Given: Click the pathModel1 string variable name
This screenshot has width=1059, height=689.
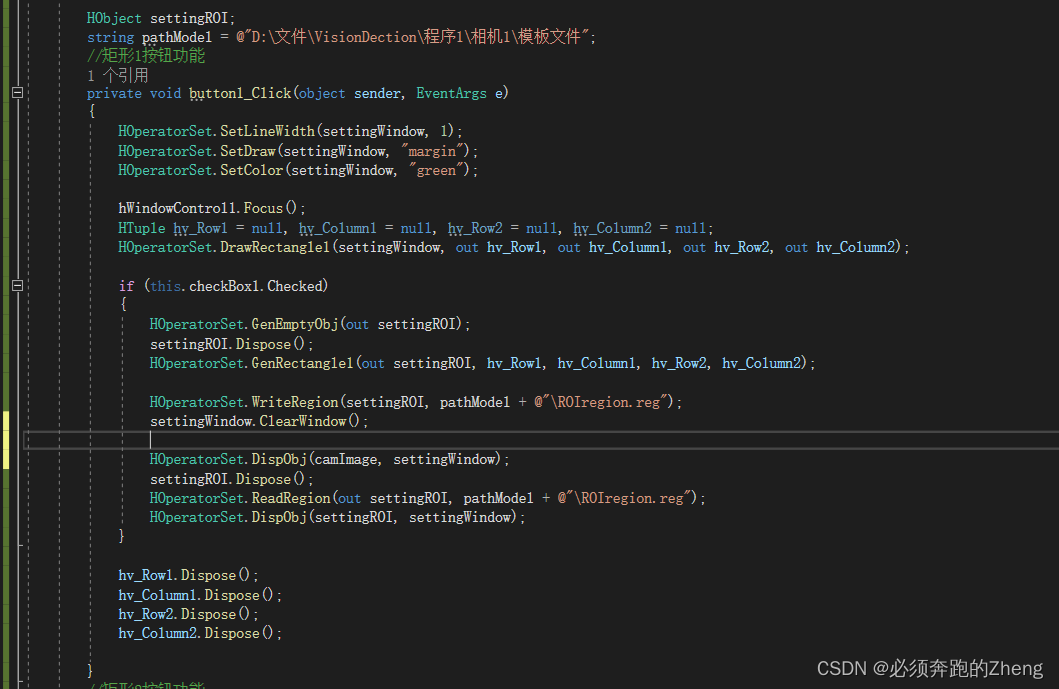Looking at the screenshot, I should pyautogui.click(x=177, y=37).
